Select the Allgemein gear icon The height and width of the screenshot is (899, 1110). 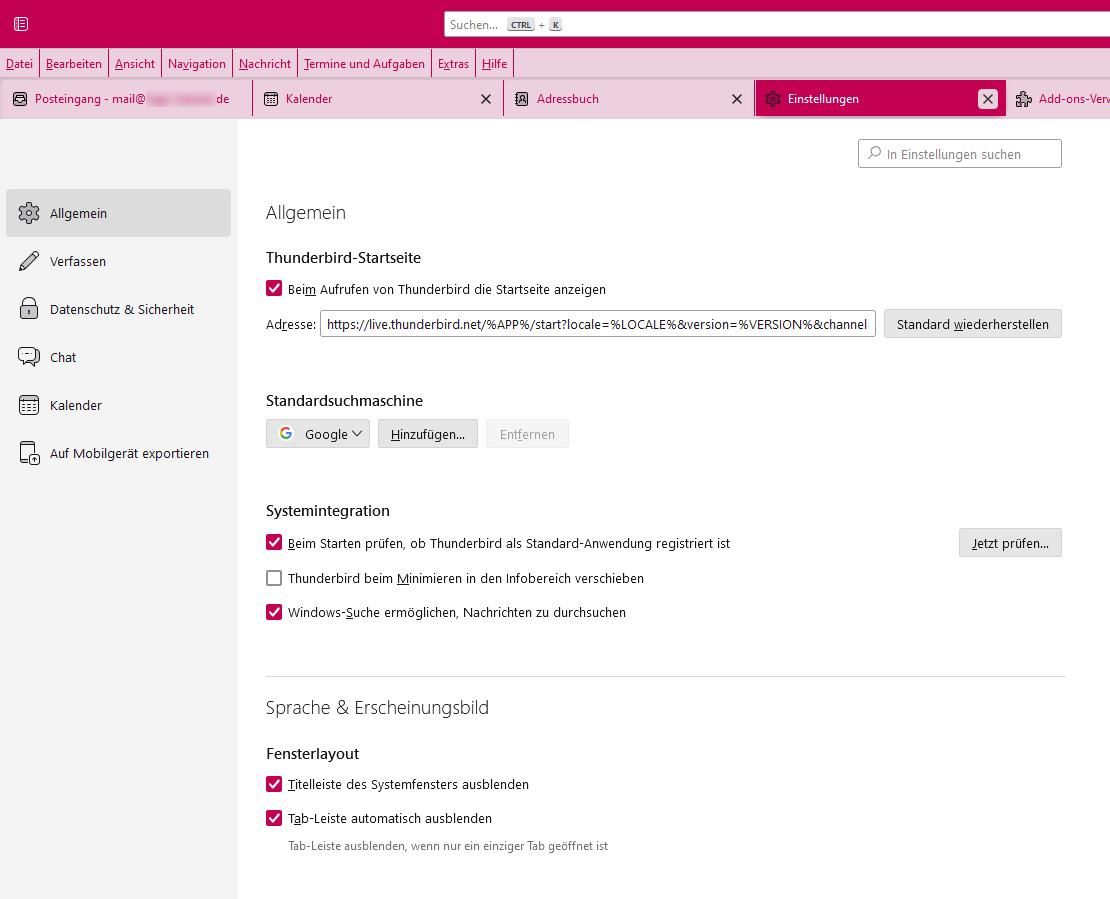[29, 213]
